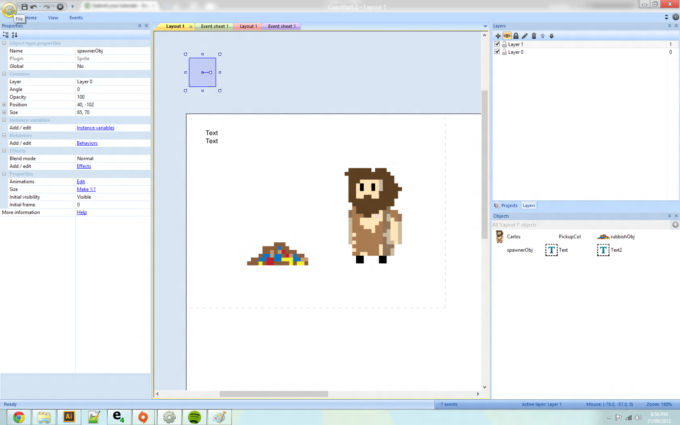Screen dimensions: 680x425
Task: Collapse the Common properties section
Action: pyautogui.click(x=4, y=74)
